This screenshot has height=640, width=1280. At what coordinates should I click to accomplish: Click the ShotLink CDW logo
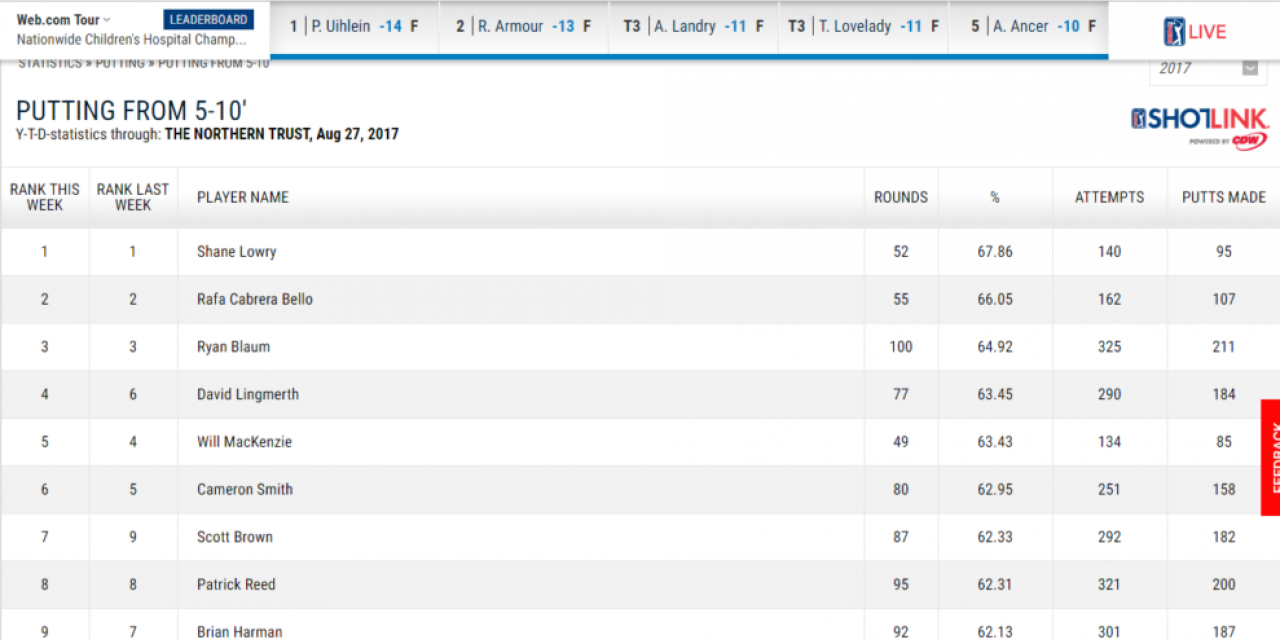1199,127
